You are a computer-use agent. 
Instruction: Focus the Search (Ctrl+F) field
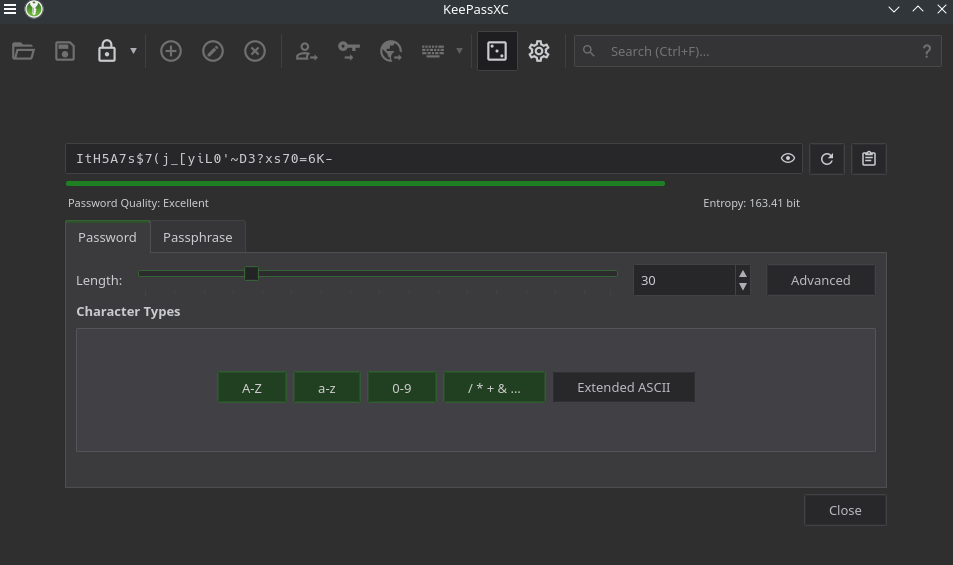[757, 51]
